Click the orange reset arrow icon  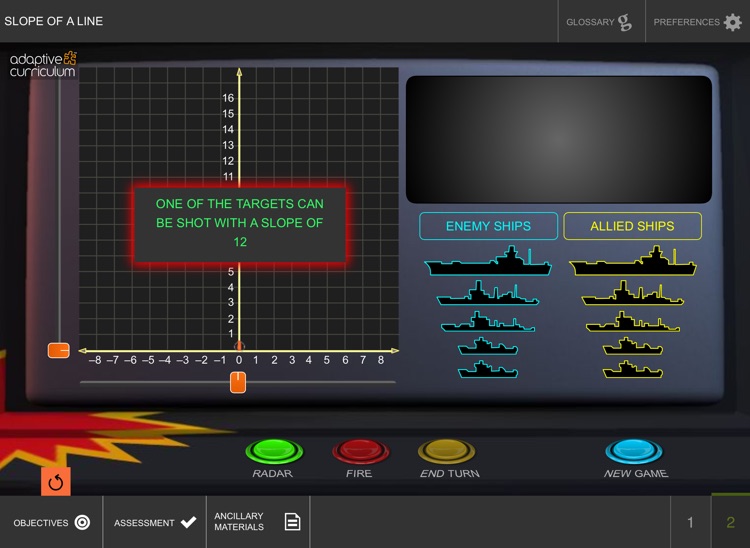tap(55, 482)
